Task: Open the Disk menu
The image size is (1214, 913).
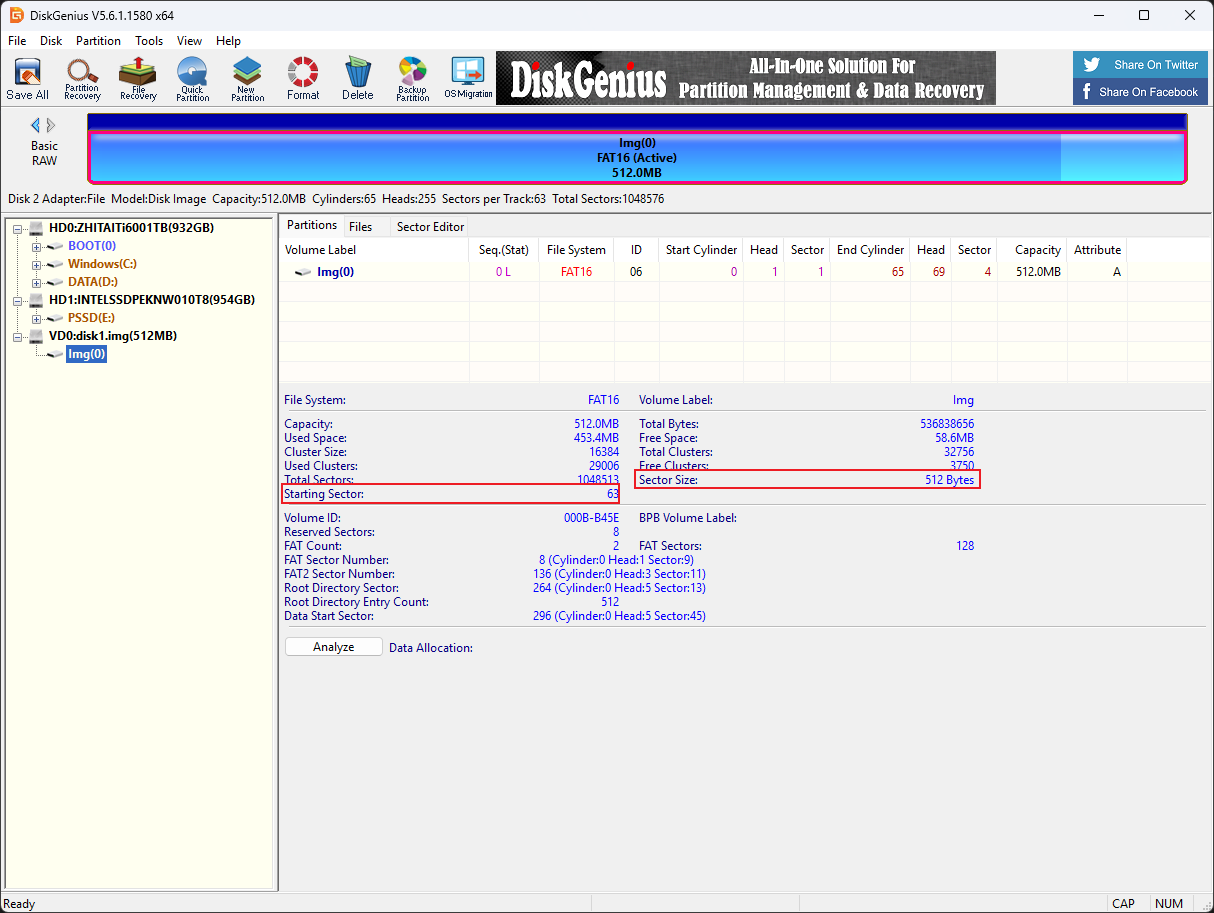Action: [x=51, y=41]
